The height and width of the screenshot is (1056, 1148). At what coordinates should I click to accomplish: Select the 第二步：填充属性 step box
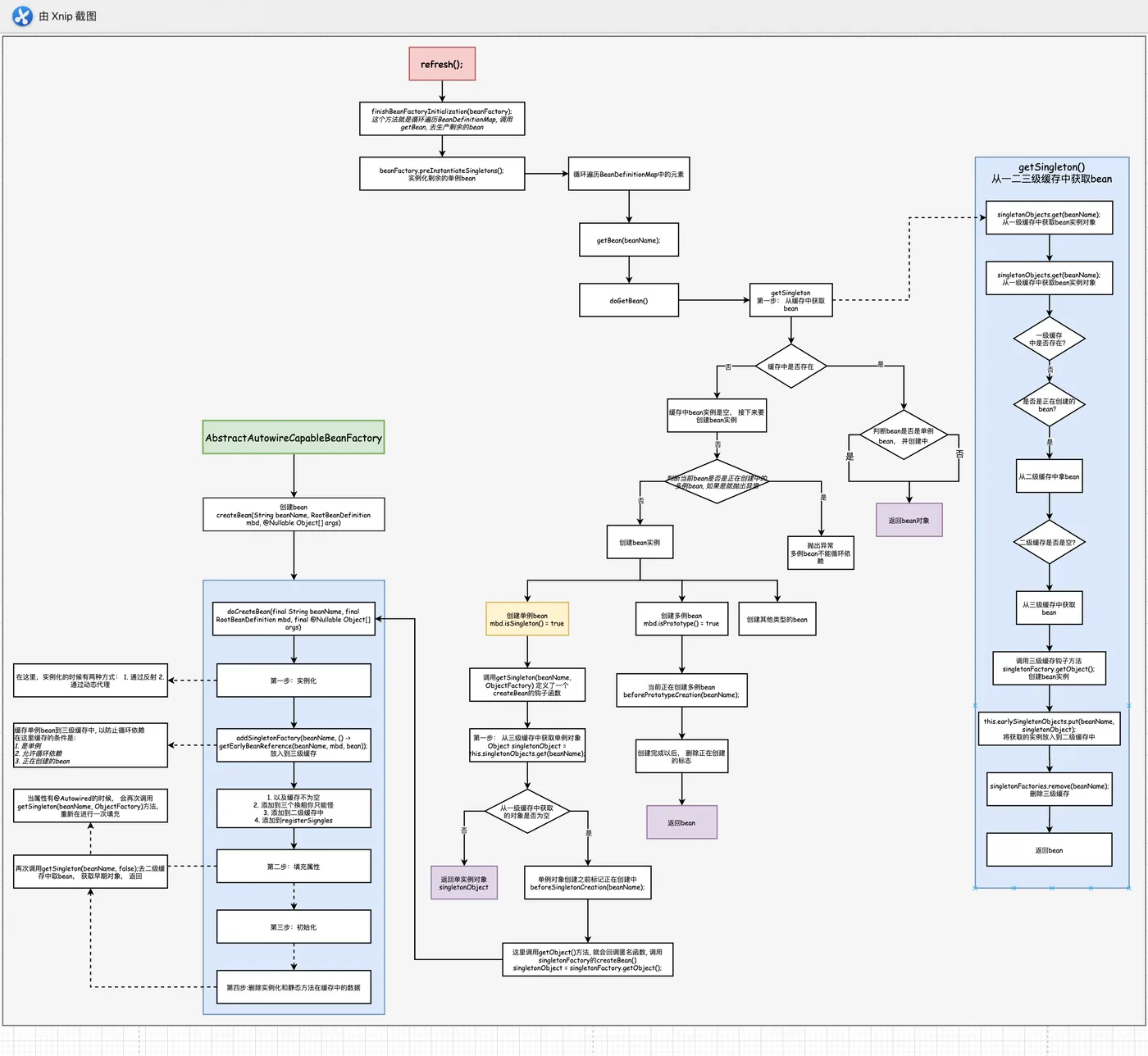click(294, 866)
